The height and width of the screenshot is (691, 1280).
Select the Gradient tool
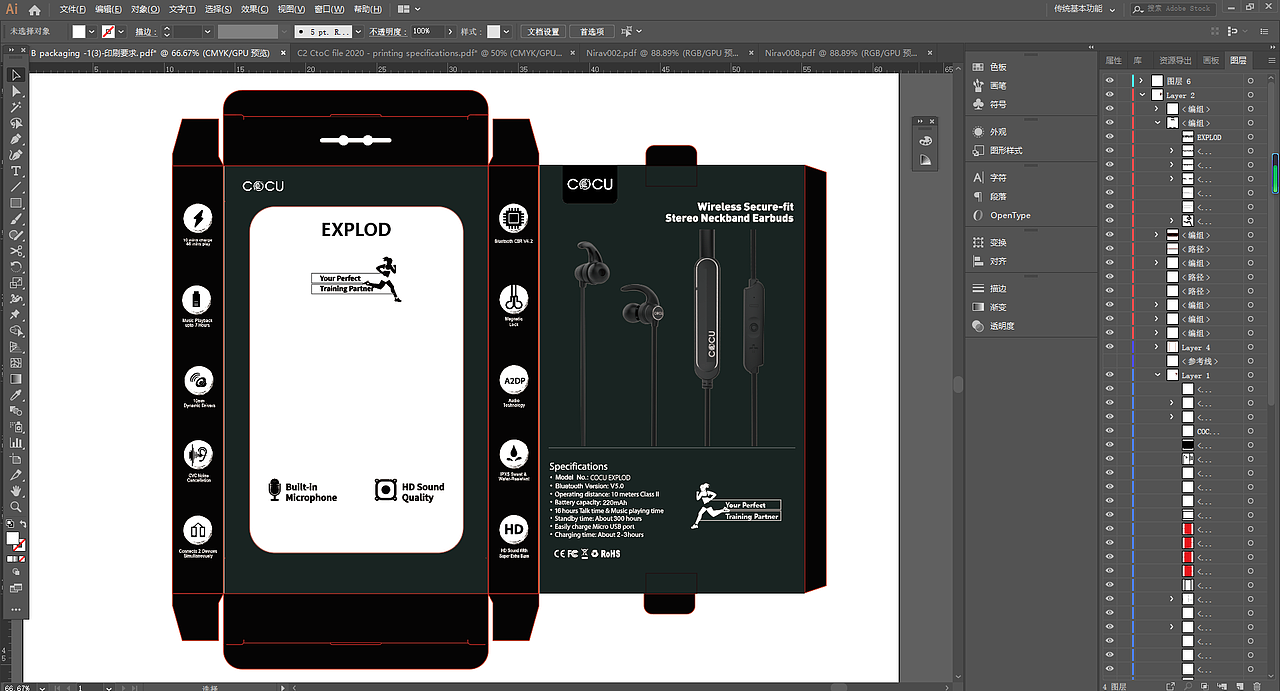[x=16, y=379]
